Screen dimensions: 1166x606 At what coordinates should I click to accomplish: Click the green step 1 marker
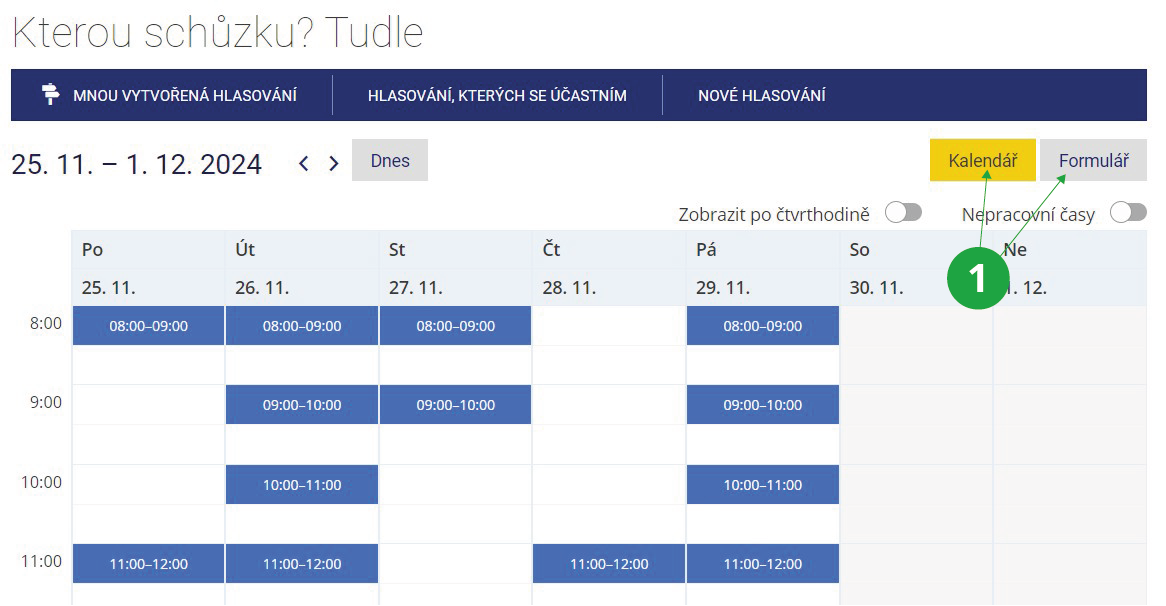[x=977, y=278]
